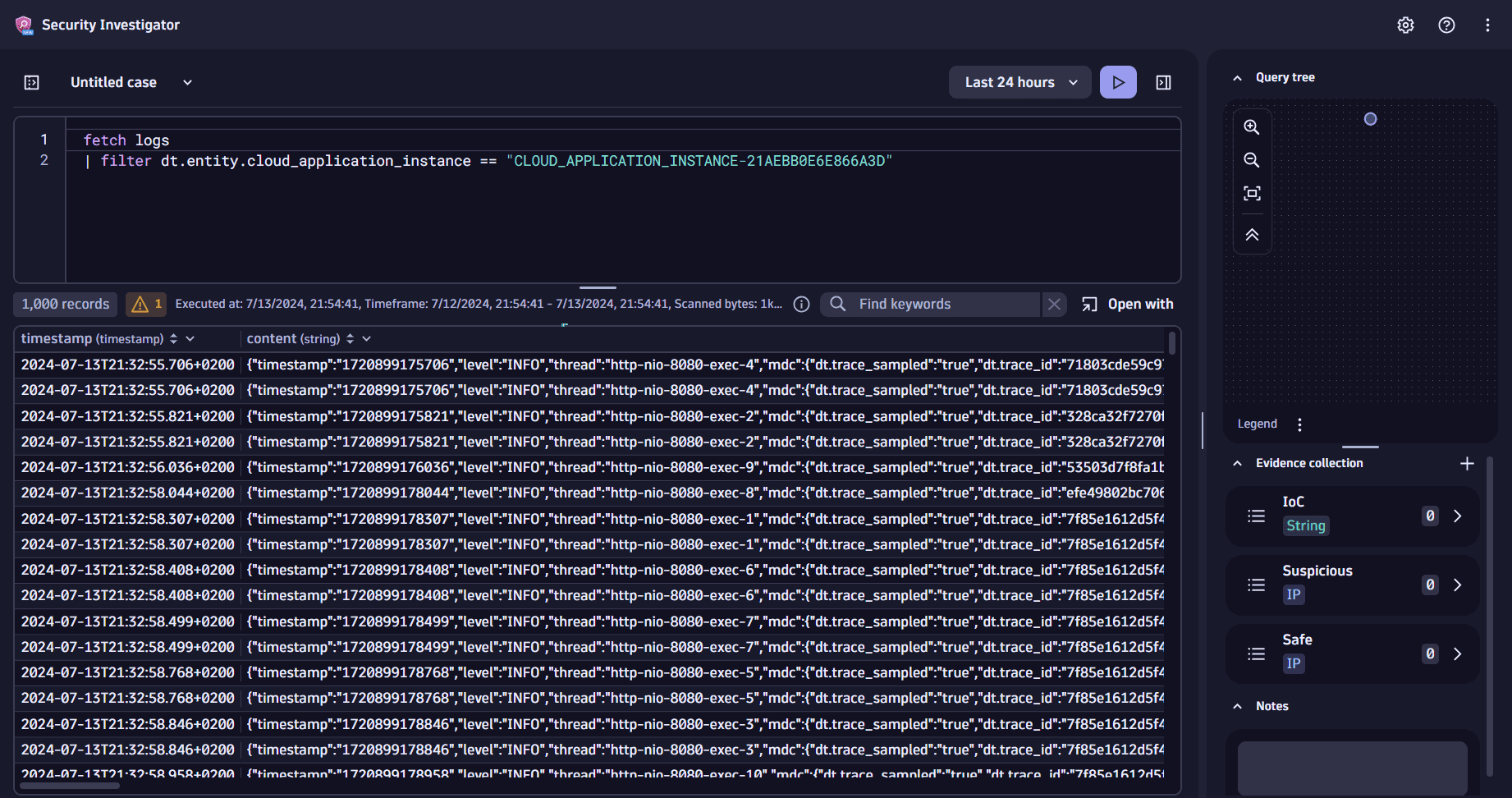Click content cell with trace id 53503d7f8fa1
1512x798 pixels.
point(704,467)
